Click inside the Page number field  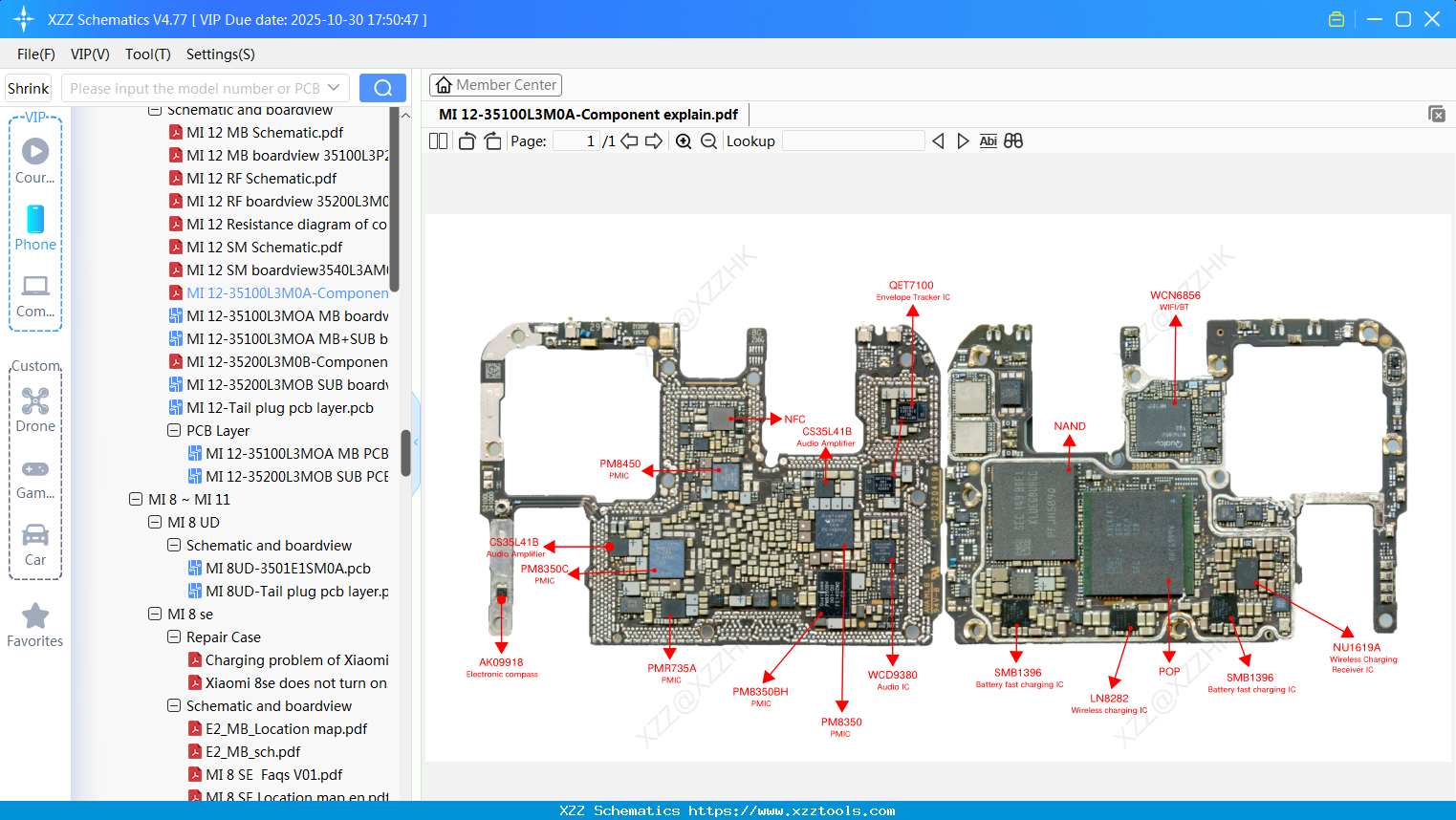tap(575, 140)
